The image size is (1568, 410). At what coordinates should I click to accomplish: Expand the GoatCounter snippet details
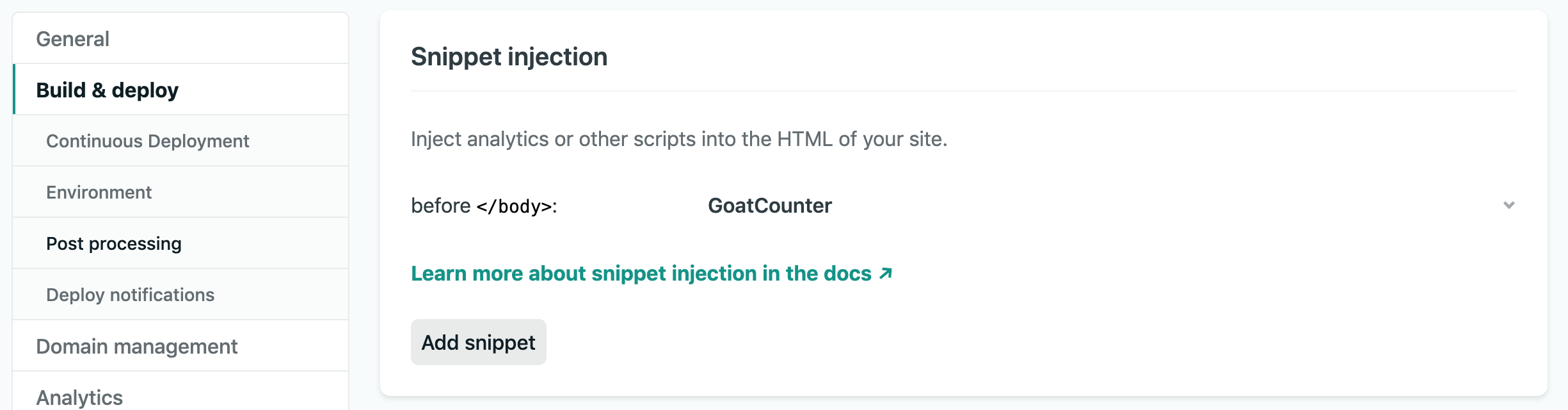tap(1510, 206)
